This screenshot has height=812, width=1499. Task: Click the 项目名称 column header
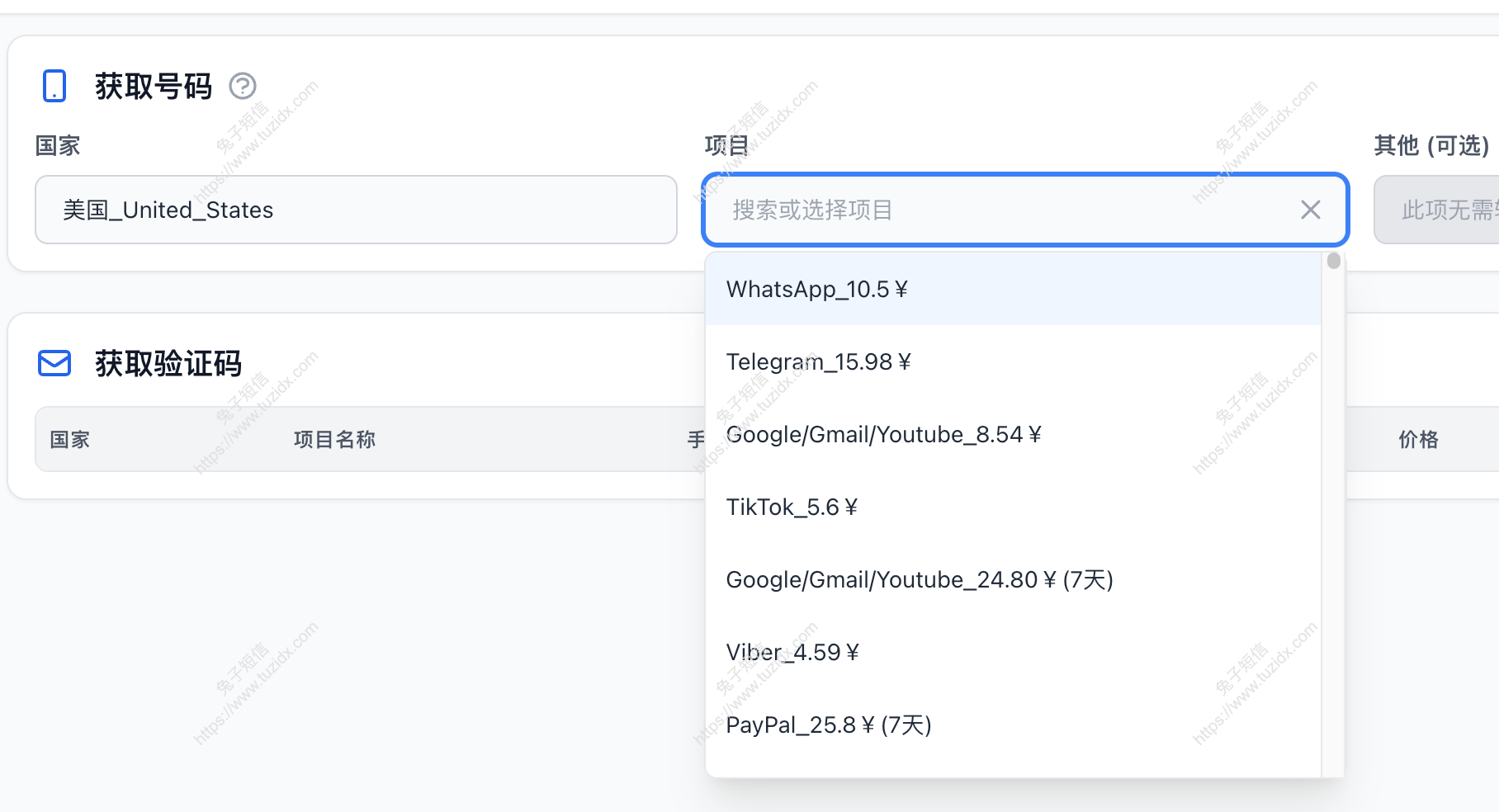(334, 440)
